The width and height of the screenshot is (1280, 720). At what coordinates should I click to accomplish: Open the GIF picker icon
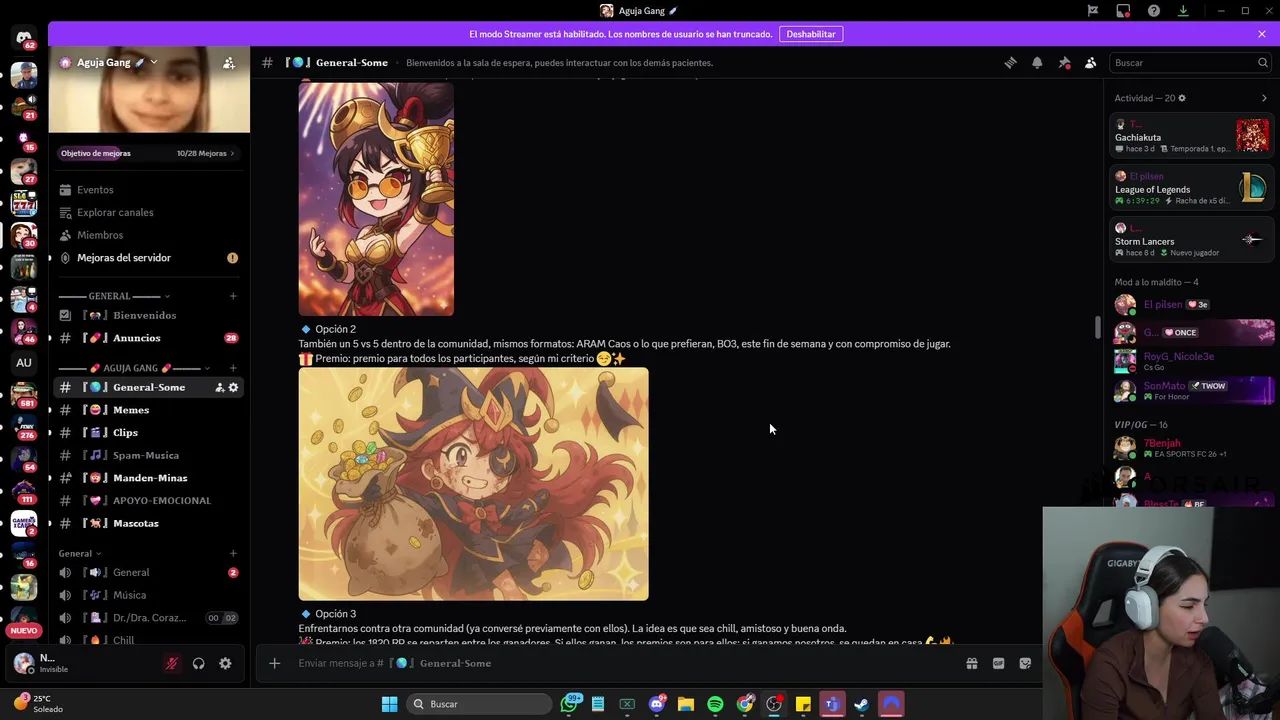[998, 663]
